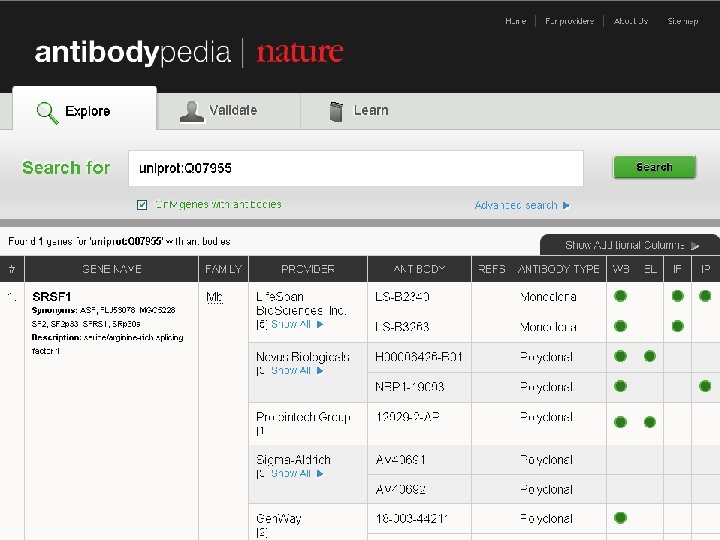
Task: Click WB green dot for H00006426-B01
Action: 620,356
